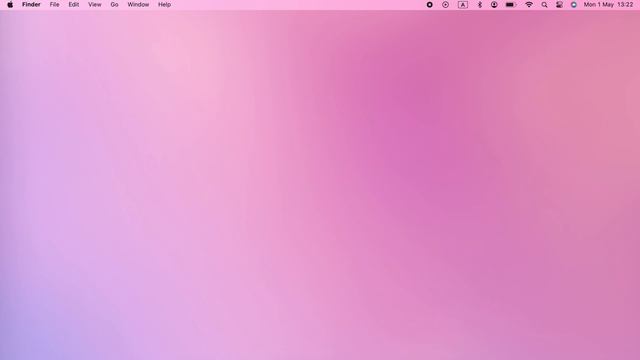The width and height of the screenshot is (640, 360).
Task: Open Spotlight search
Action: [x=544, y=5]
